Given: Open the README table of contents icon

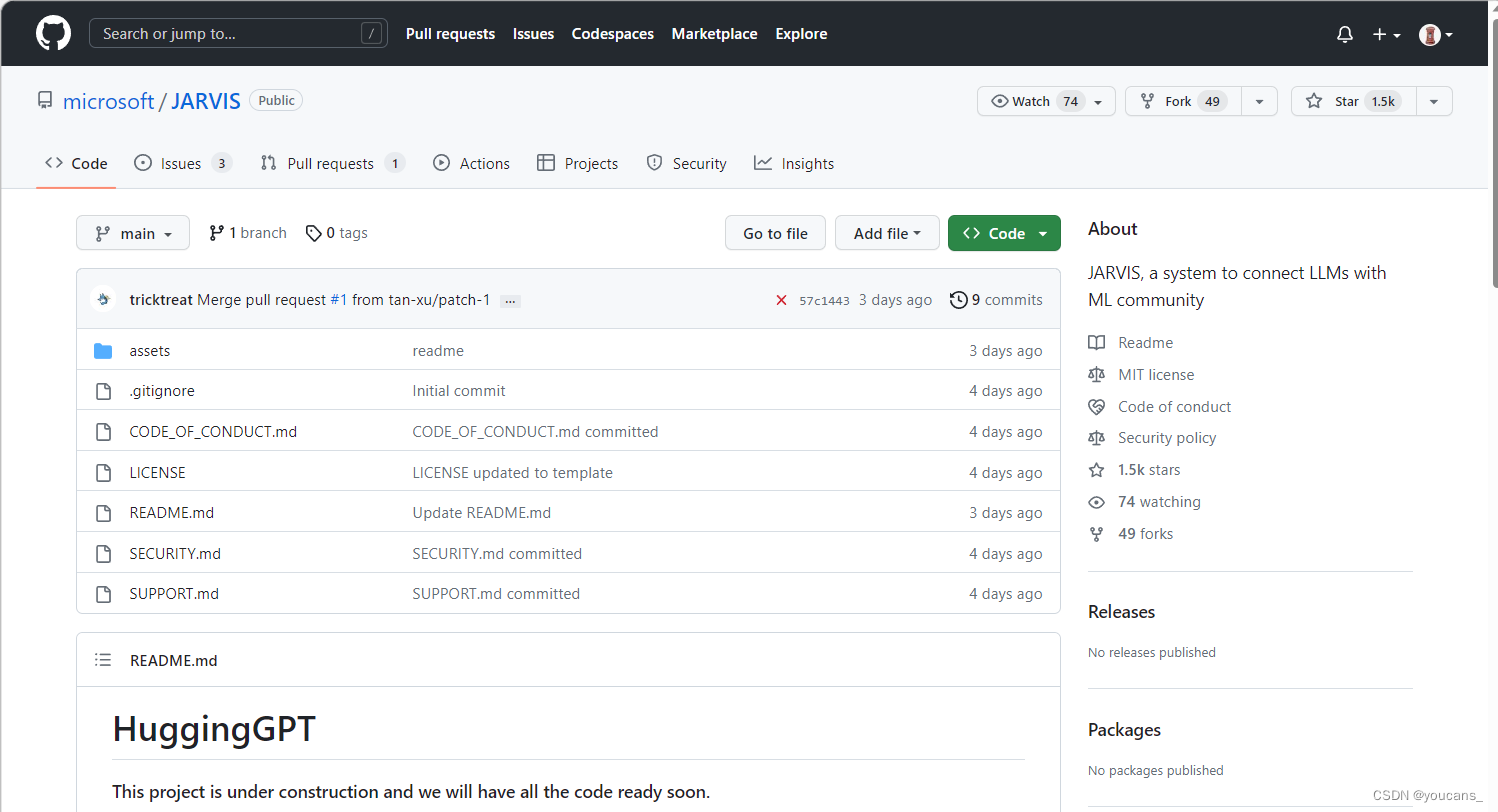Looking at the screenshot, I should (x=103, y=660).
